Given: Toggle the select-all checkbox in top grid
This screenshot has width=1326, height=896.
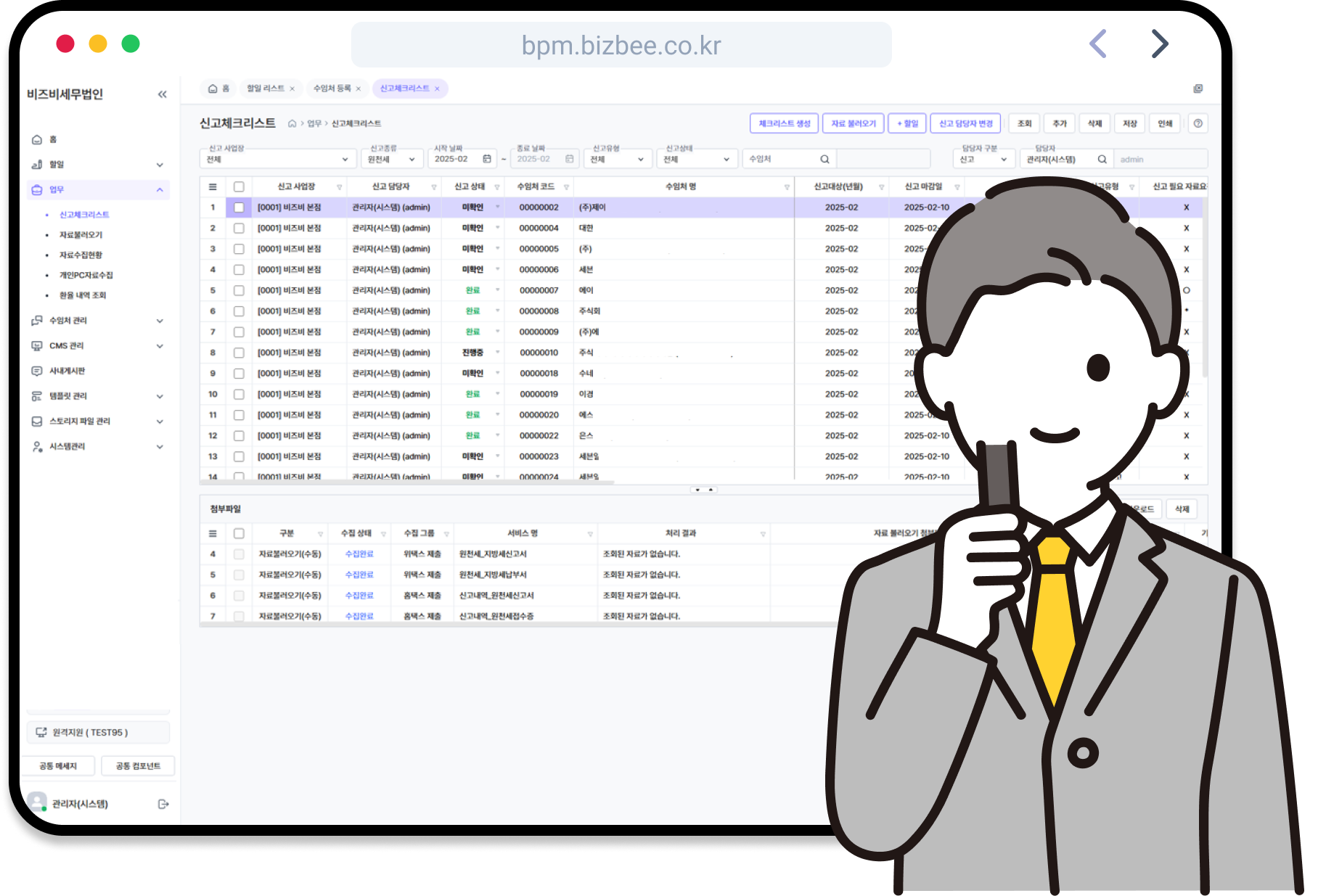Looking at the screenshot, I should 239,186.
